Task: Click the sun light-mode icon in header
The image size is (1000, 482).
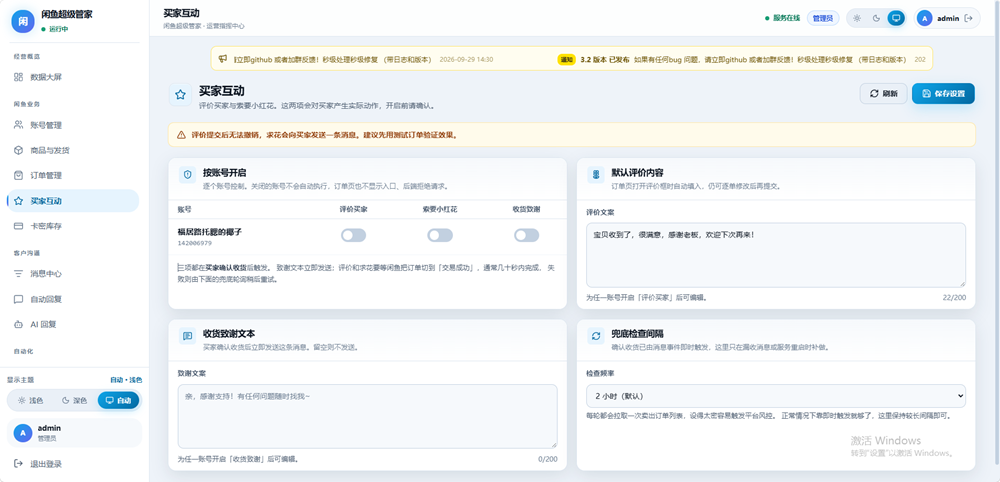Action: pos(857,18)
